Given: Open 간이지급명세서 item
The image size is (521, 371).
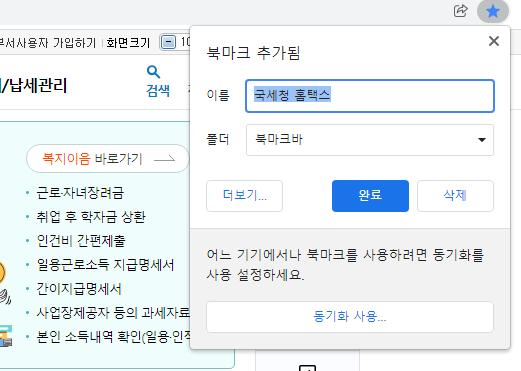Looking at the screenshot, I should [79, 289].
